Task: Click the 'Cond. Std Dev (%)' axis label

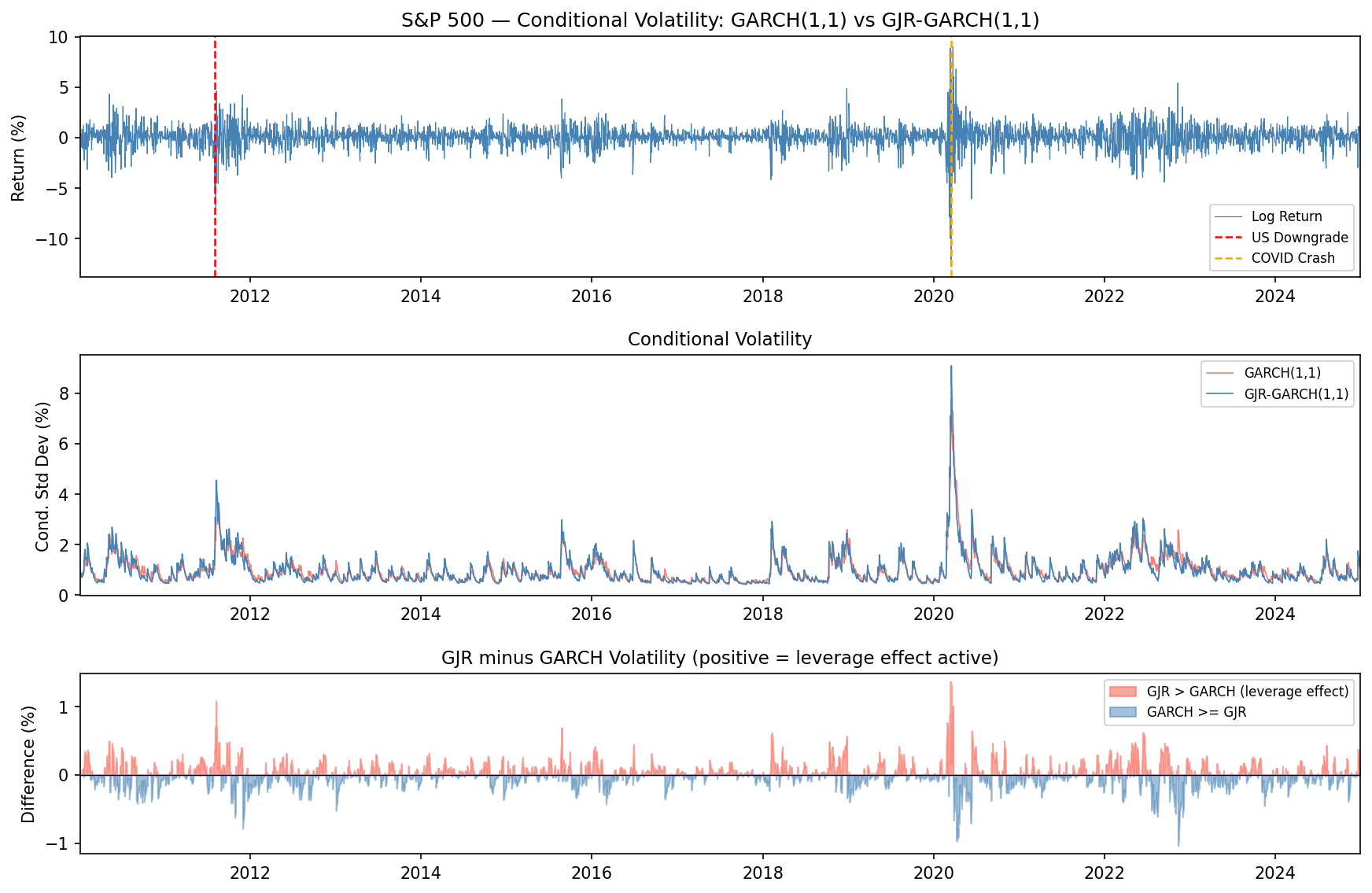Action: pos(43,476)
